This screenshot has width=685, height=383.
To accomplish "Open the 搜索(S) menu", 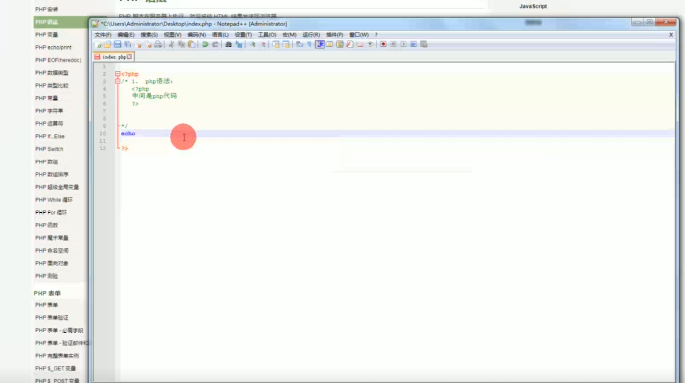I will pos(149,35).
